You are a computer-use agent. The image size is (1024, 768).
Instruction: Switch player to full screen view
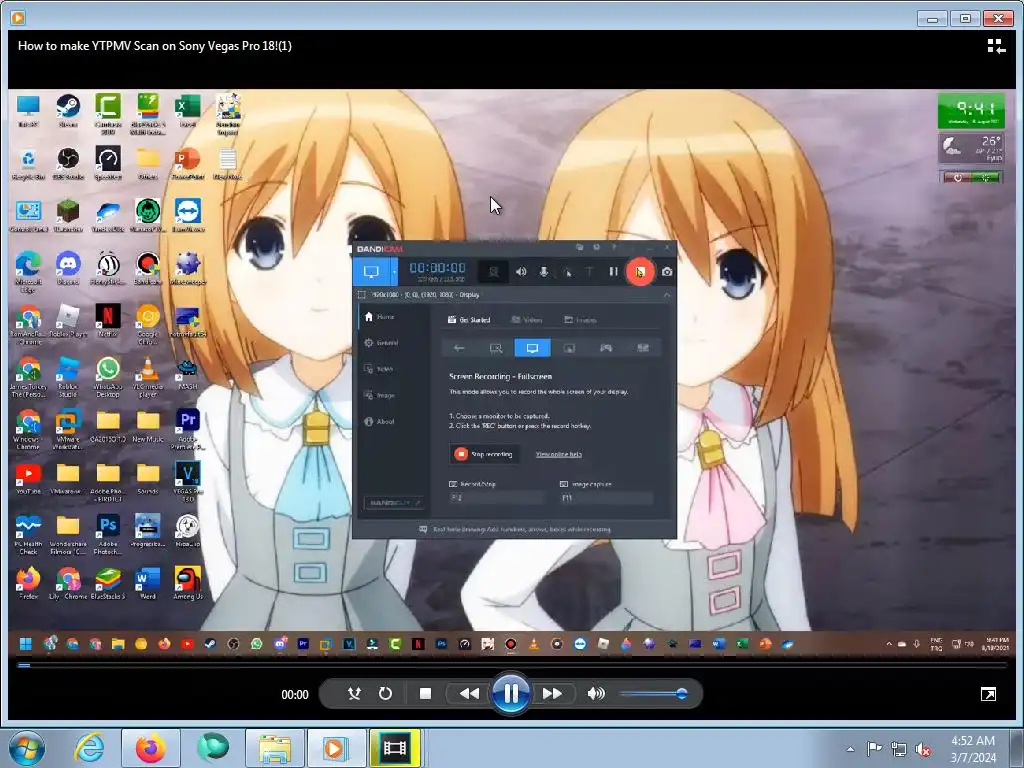(x=988, y=694)
